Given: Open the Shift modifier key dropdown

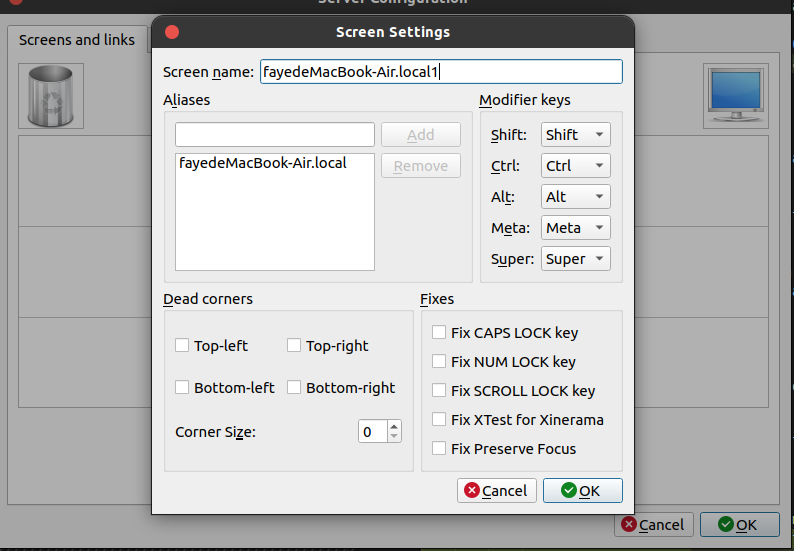Looking at the screenshot, I should click(575, 135).
